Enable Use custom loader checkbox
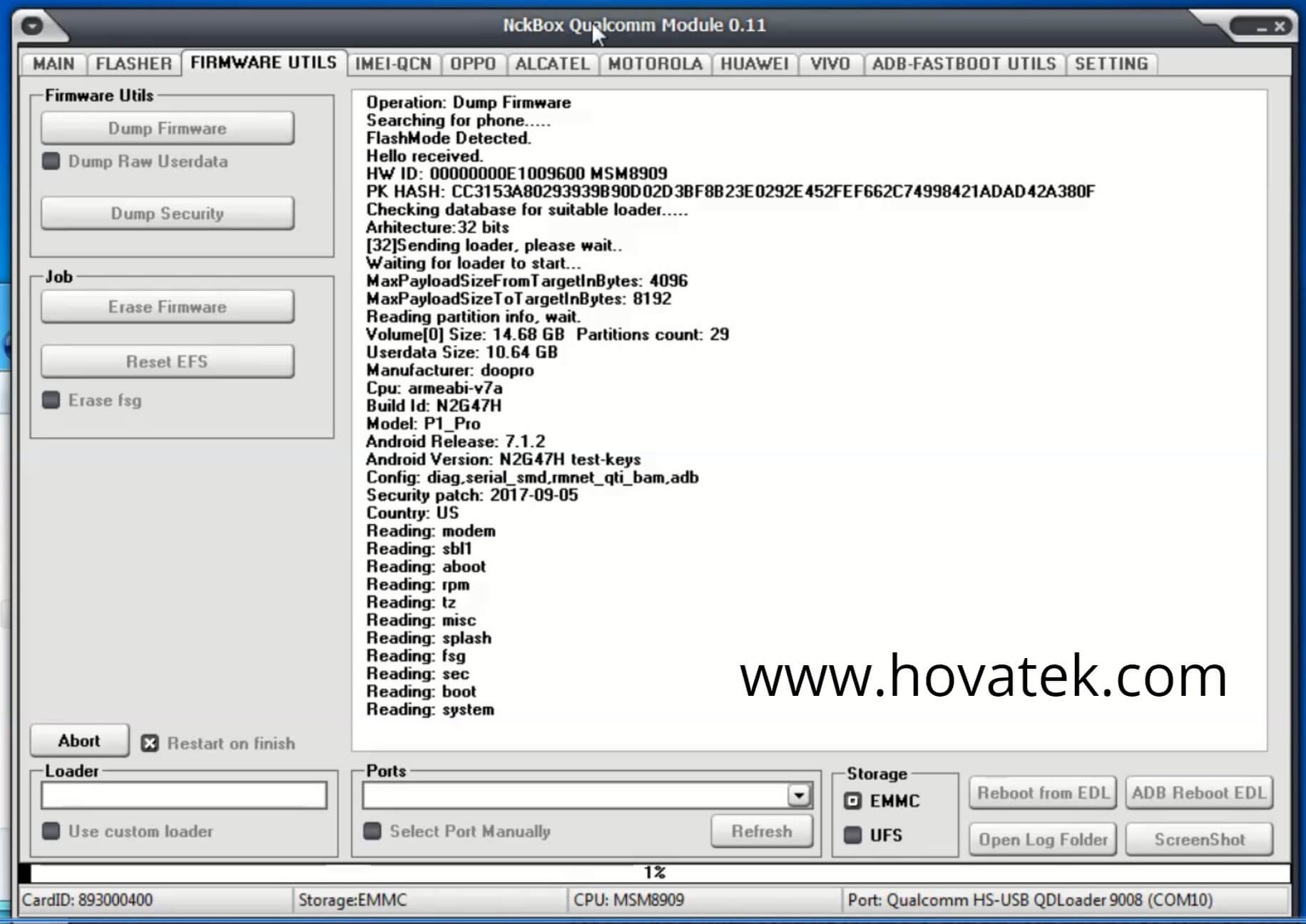Viewport: 1306px width, 924px height. pyautogui.click(x=51, y=831)
